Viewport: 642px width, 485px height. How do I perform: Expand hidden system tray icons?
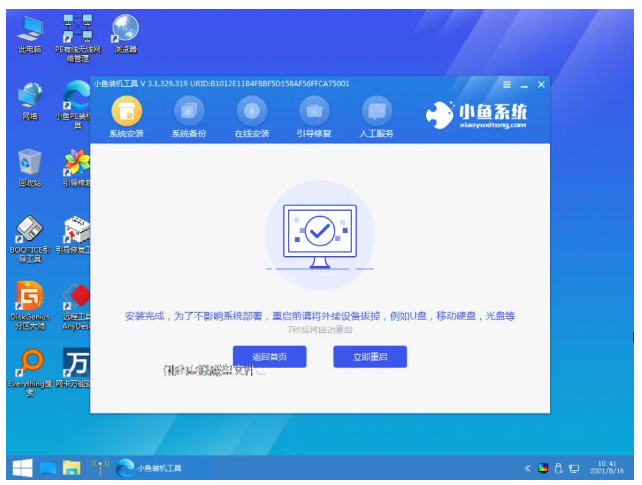527,468
